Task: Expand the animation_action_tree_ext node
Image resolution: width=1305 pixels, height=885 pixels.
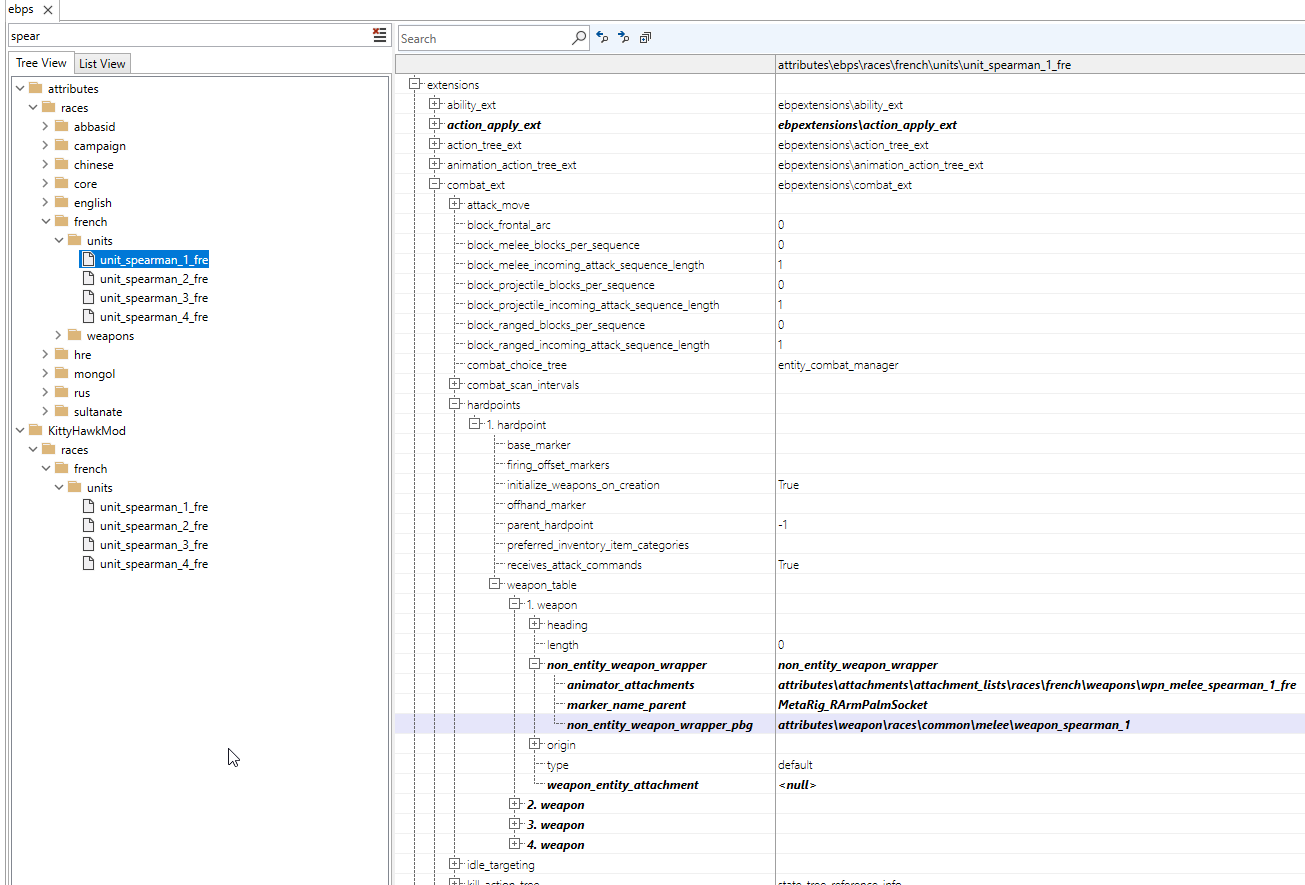Action: (435, 164)
